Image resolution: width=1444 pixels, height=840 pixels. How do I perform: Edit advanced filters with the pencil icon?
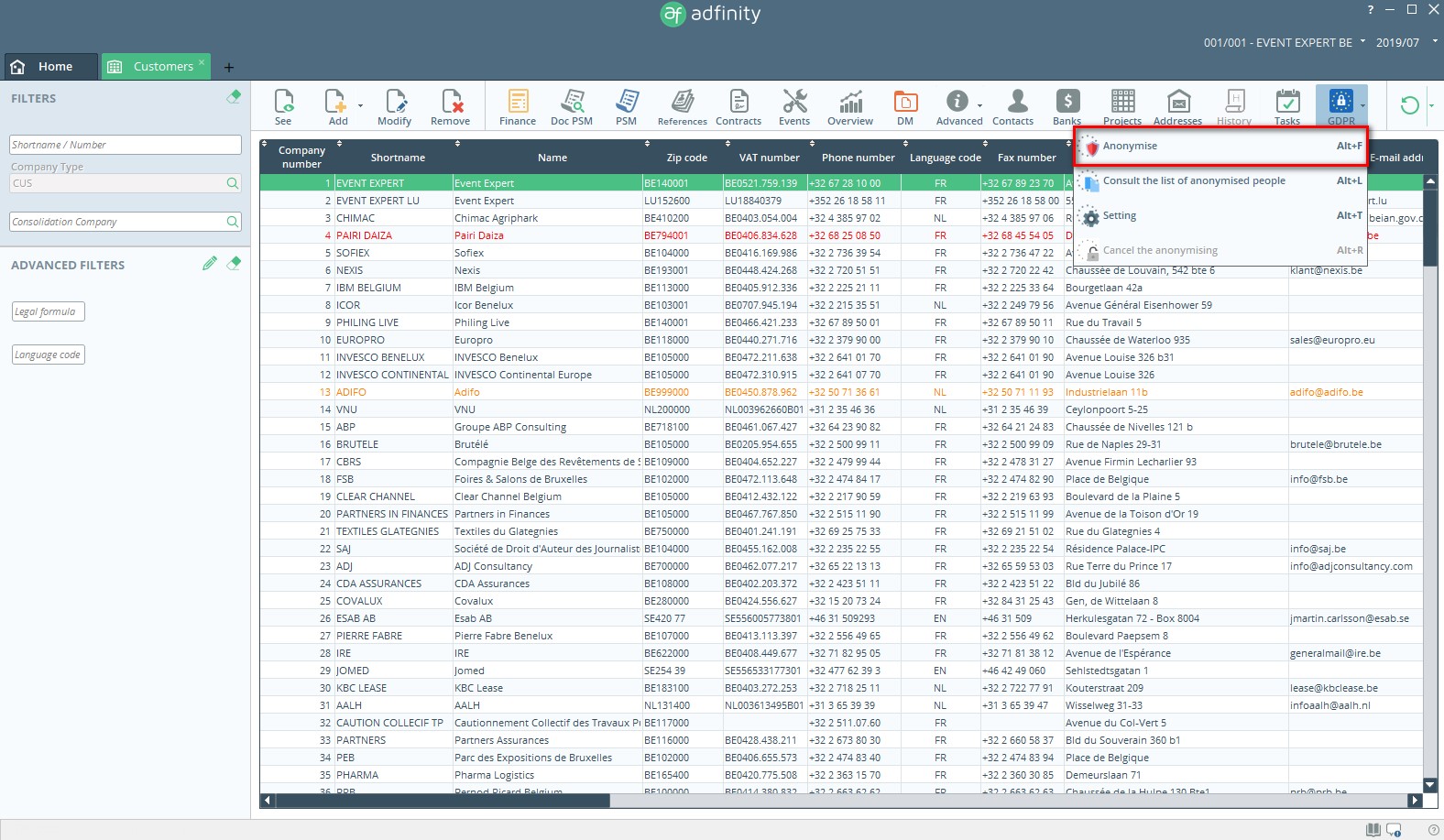(210, 264)
